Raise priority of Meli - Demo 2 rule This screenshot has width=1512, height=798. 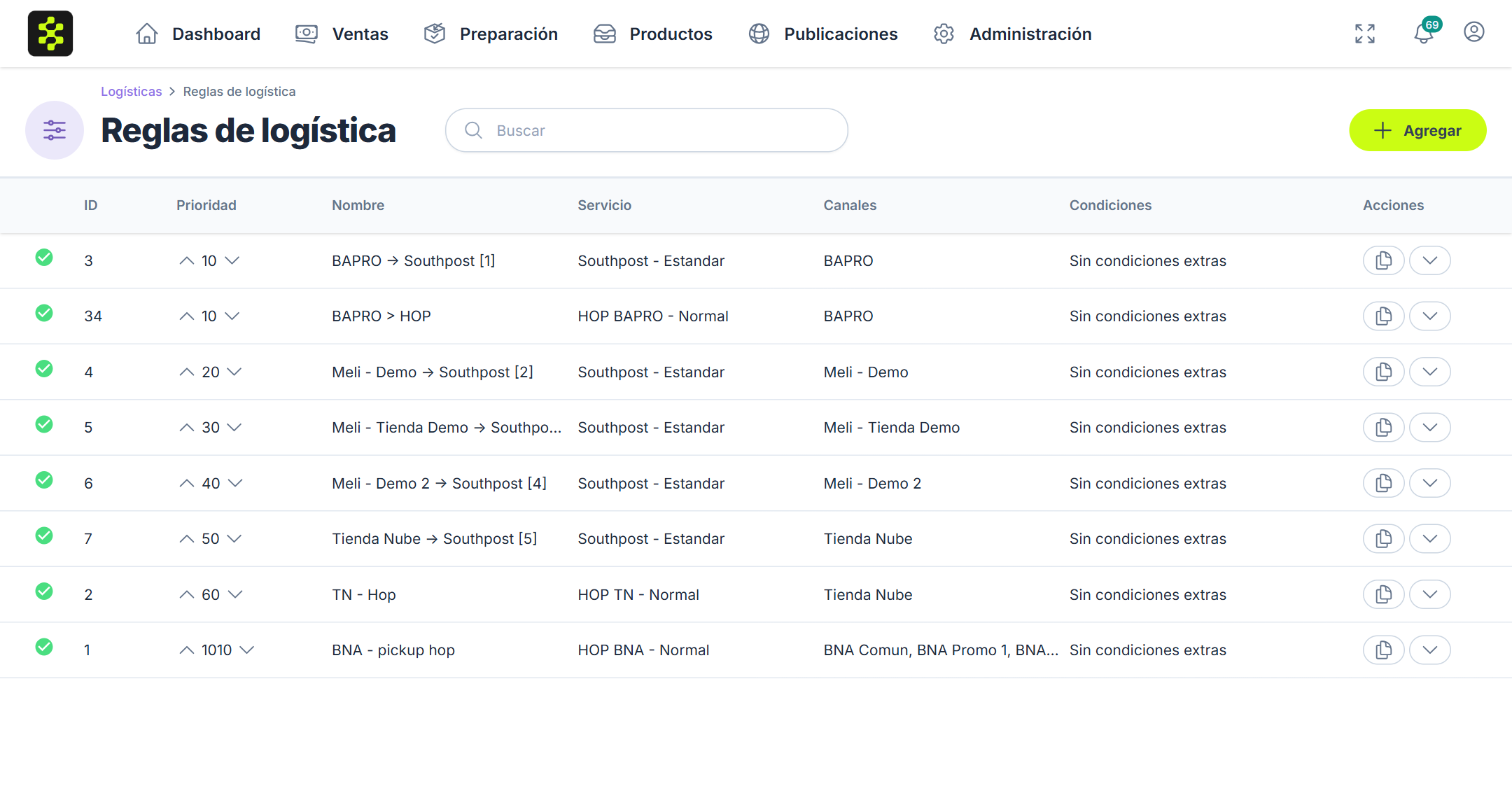[x=186, y=483]
